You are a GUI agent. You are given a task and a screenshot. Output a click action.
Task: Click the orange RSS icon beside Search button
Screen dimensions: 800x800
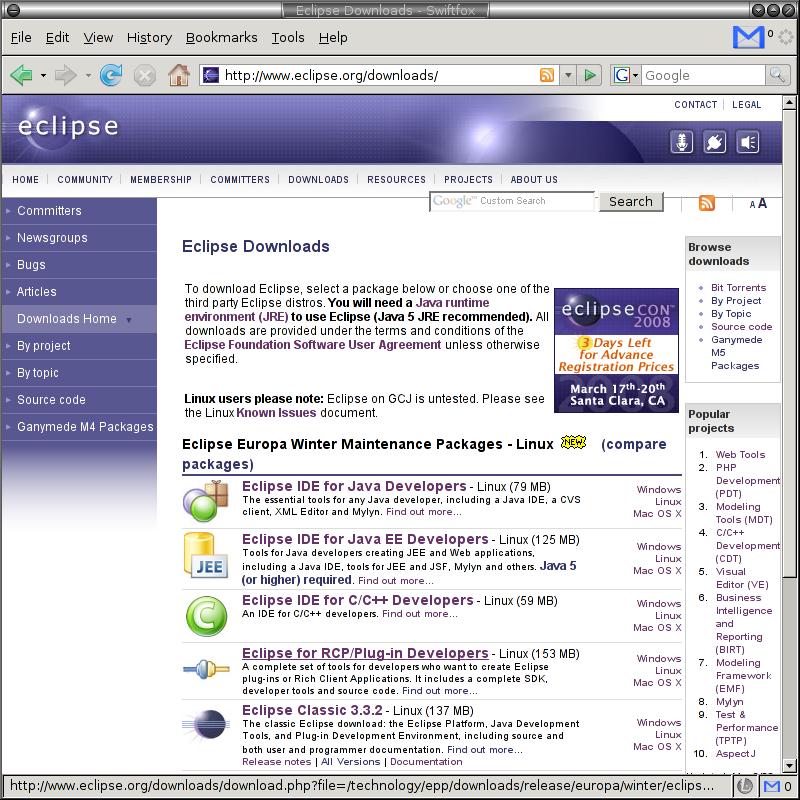pos(707,203)
